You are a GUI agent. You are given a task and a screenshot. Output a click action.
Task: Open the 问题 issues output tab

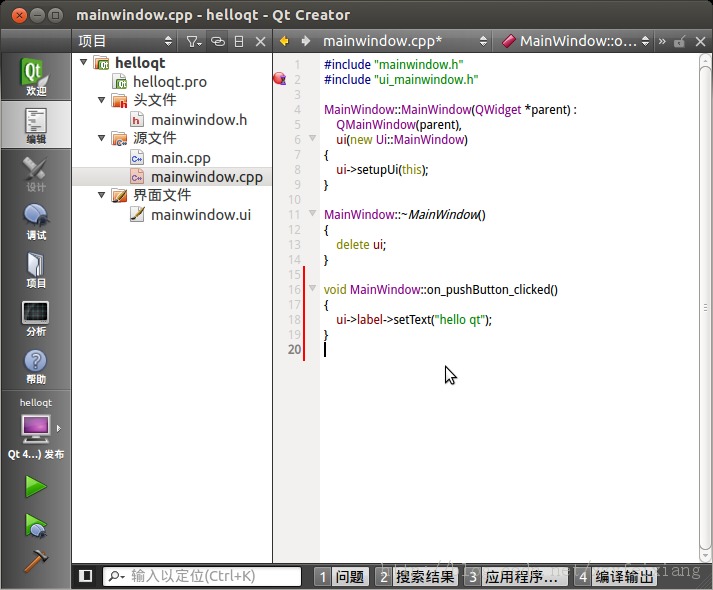(342, 576)
